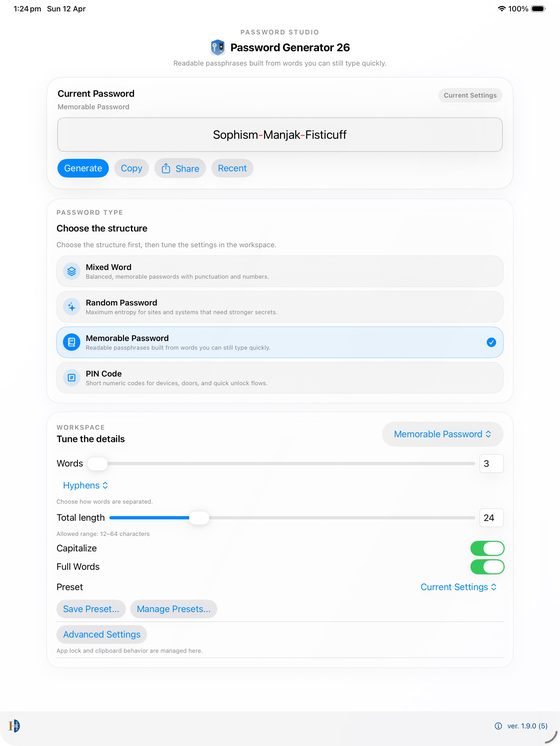Open the Hyphens separator dropdown
The width and height of the screenshot is (560, 746).
click(x=86, y=485)
